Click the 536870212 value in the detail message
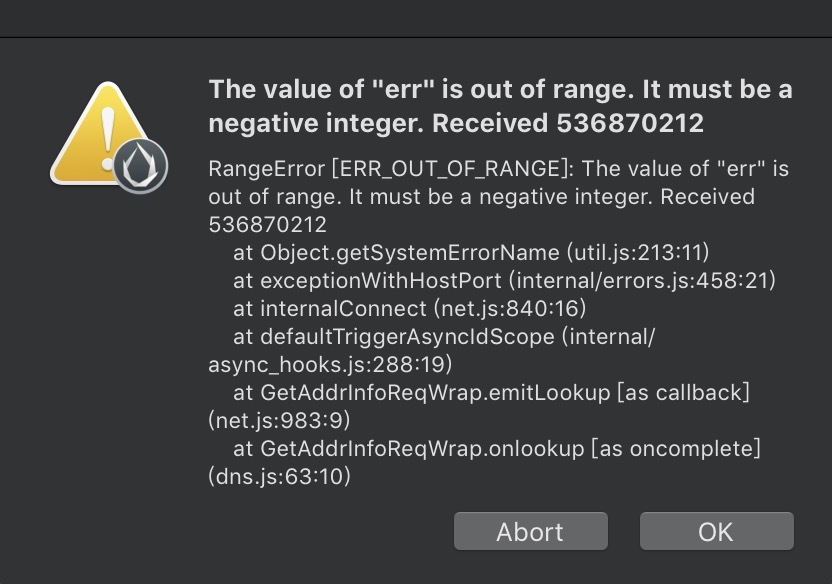The image size is (832, 584). click(x=268, y=224)
